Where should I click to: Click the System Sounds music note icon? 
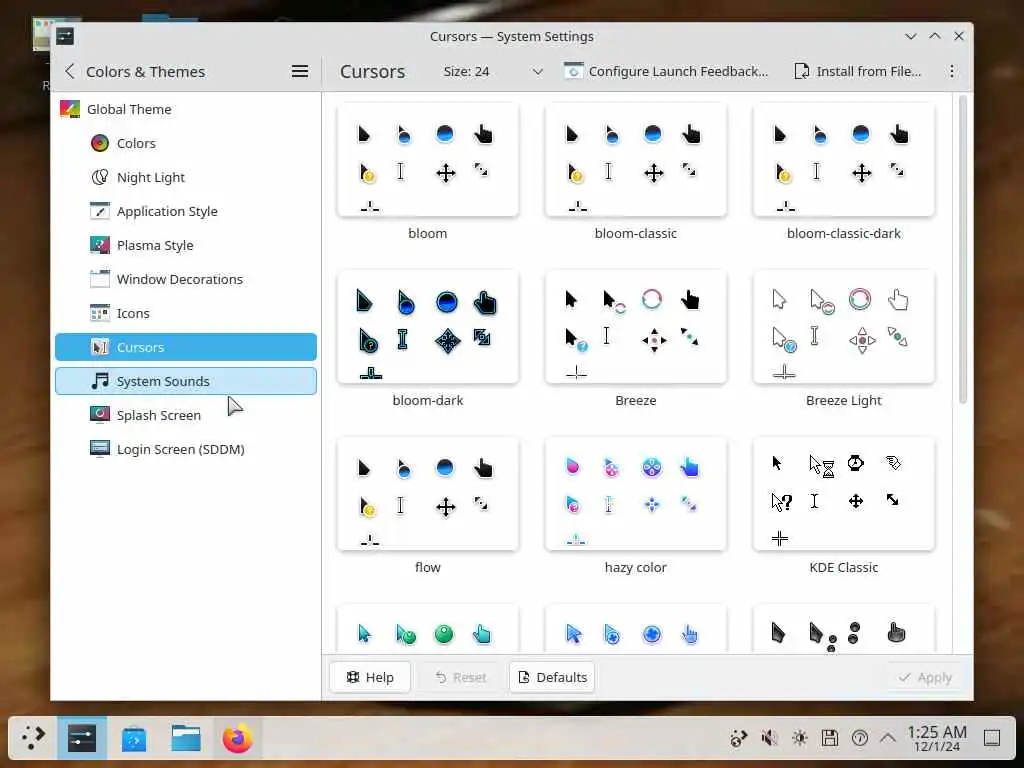coord(99,381)
